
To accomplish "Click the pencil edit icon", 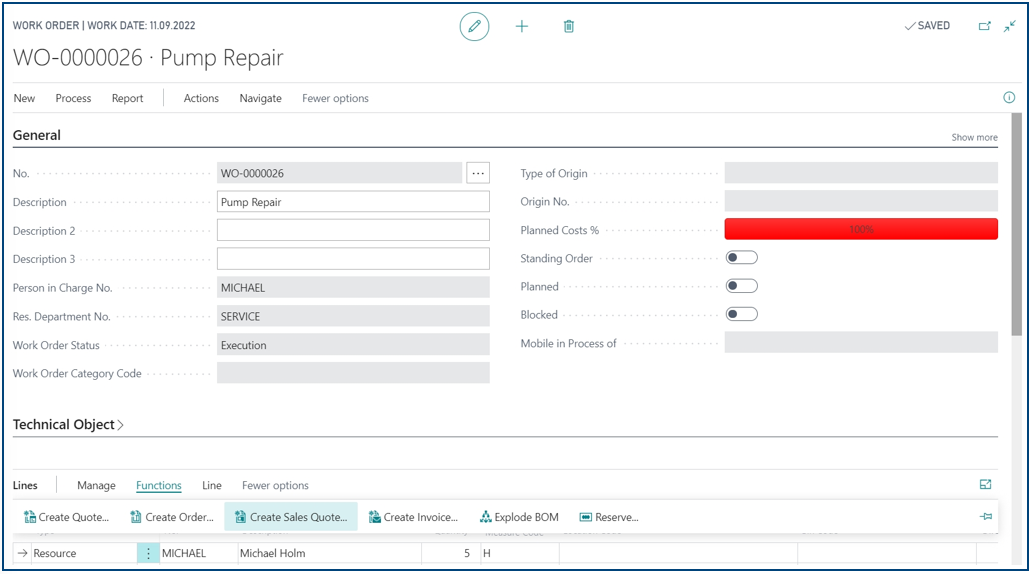I will [474, 27].
